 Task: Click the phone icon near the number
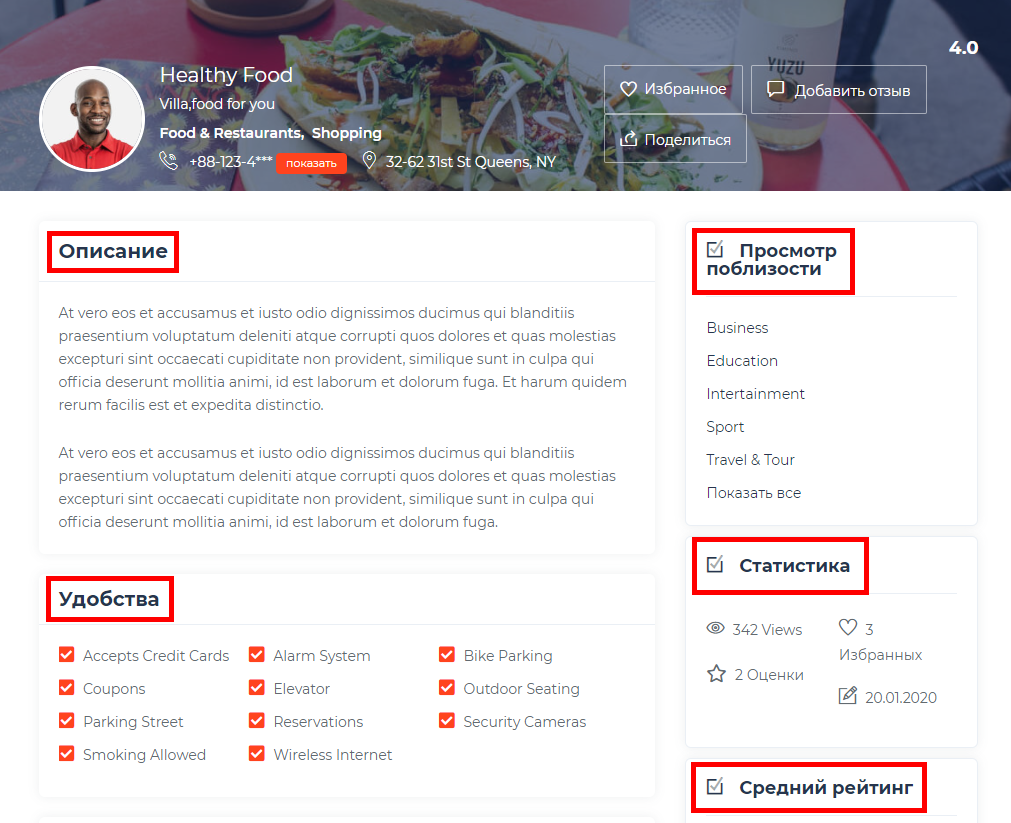coord(168,161)
